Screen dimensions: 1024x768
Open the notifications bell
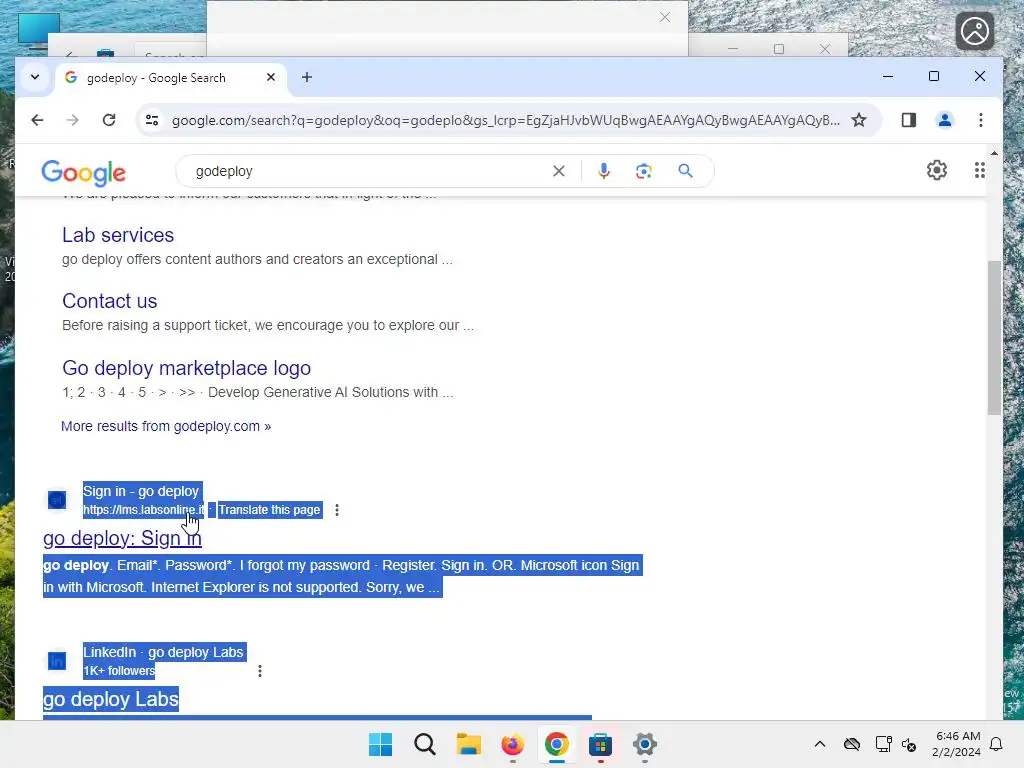(996, 744)
